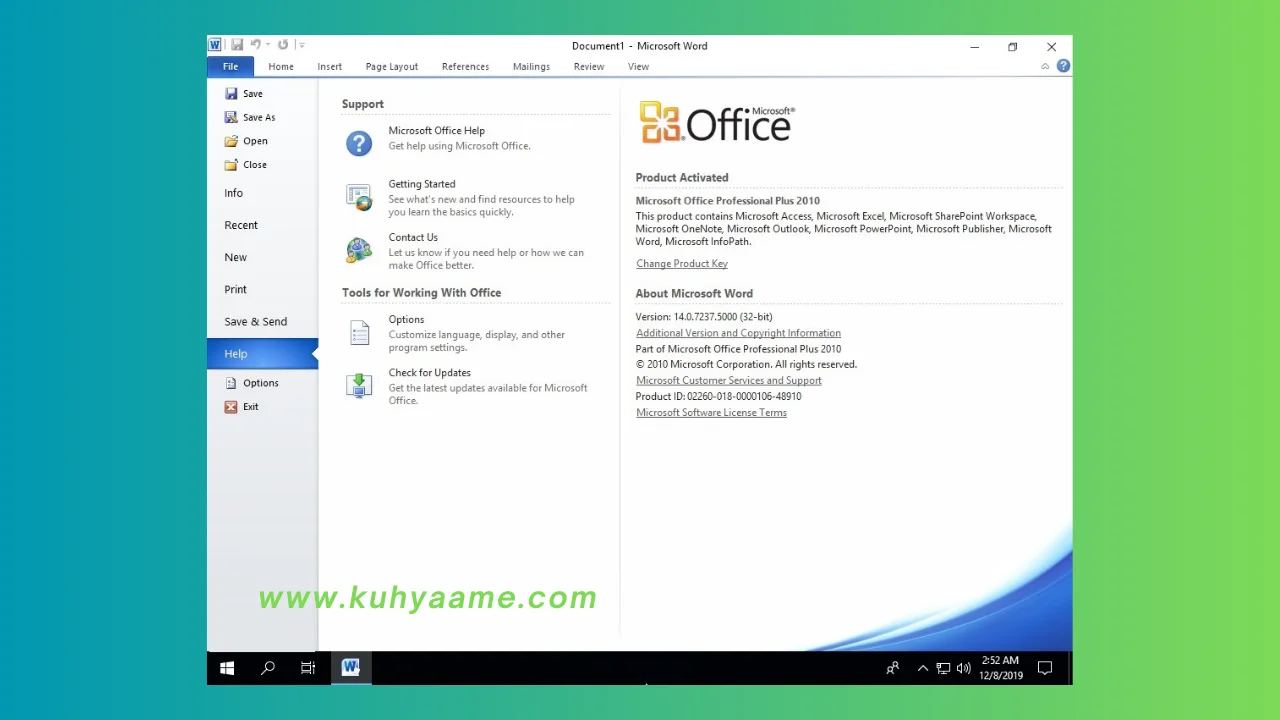Viewport: 1280px width, 720px height.
Task: Open the Action Center notification icon
Action: [1045, 668]
